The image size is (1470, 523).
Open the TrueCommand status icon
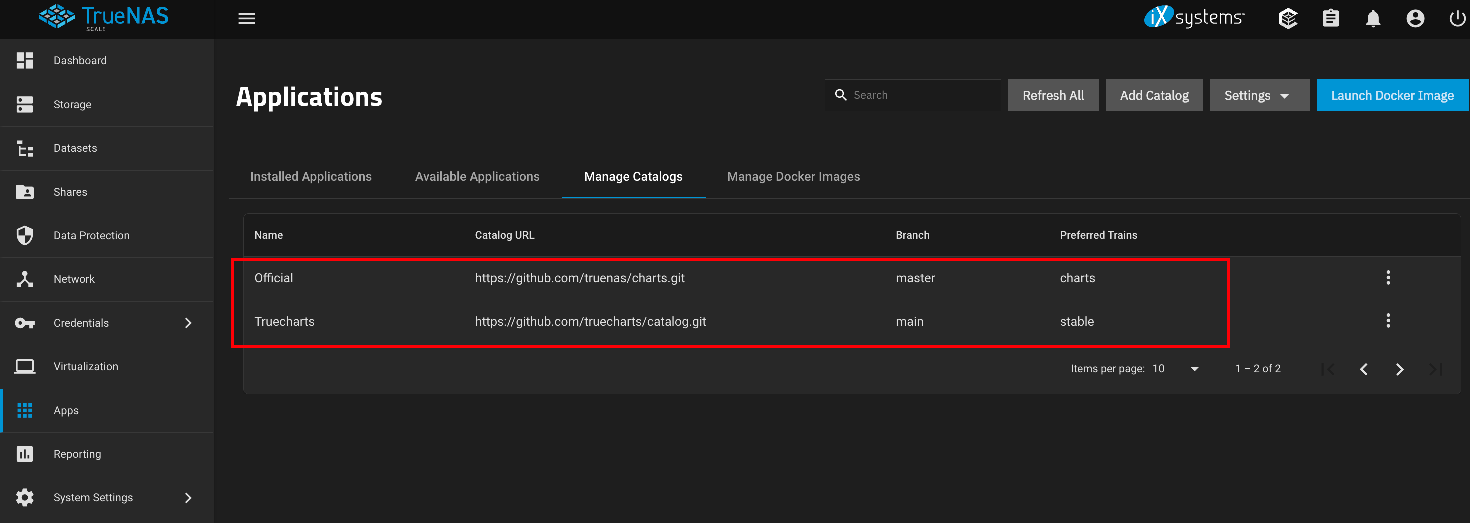pos(1288,18)
